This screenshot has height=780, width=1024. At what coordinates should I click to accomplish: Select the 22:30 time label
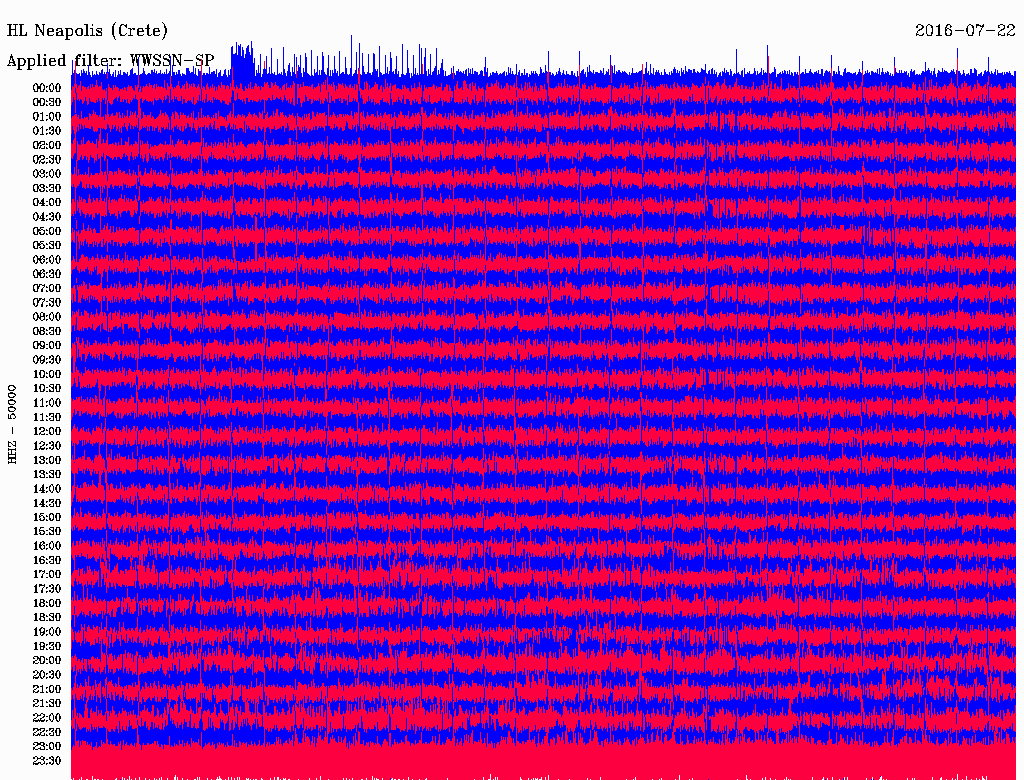click(x=47, y=732)
